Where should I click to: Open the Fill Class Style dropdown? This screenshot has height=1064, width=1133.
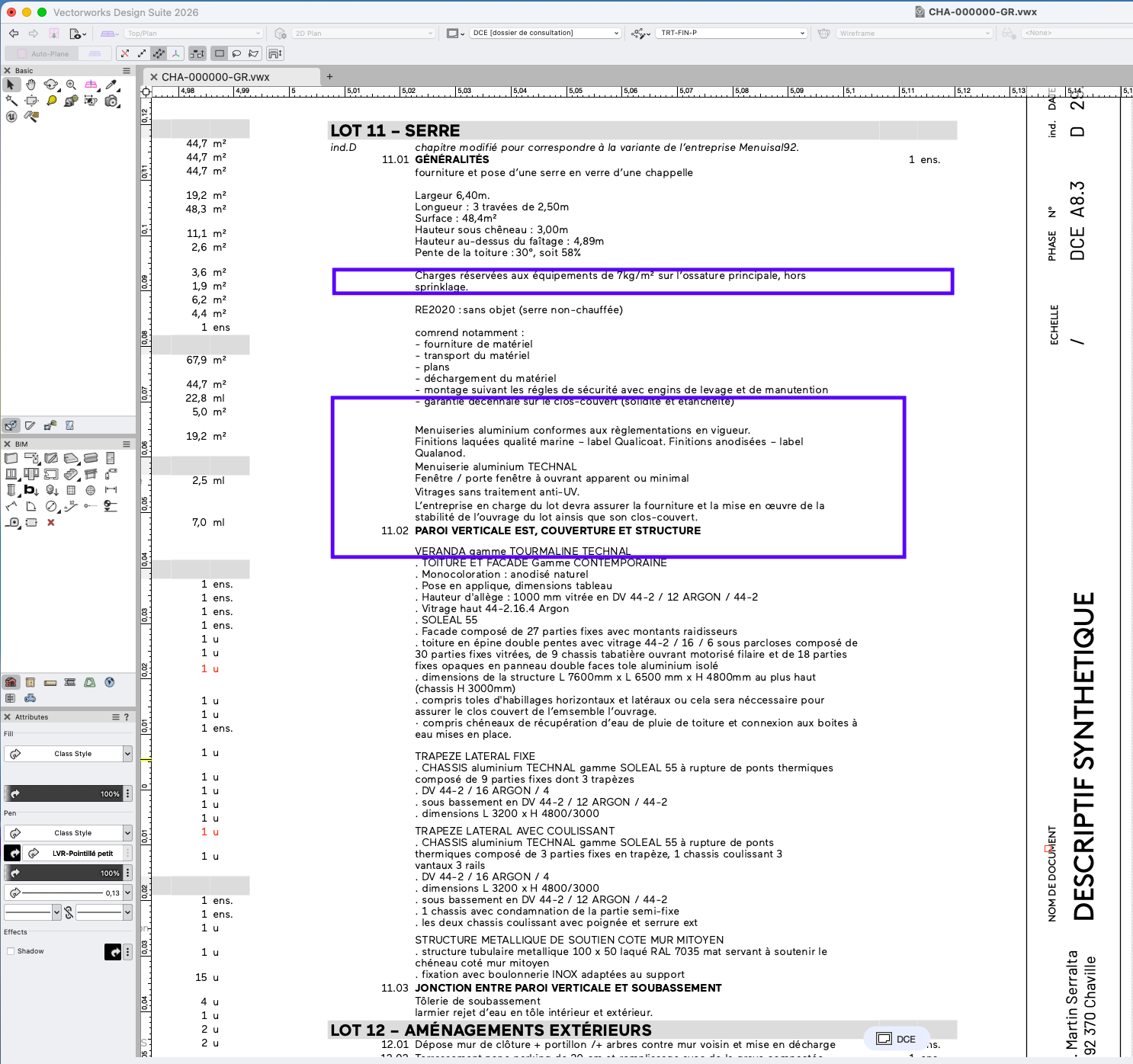point(69,754)
